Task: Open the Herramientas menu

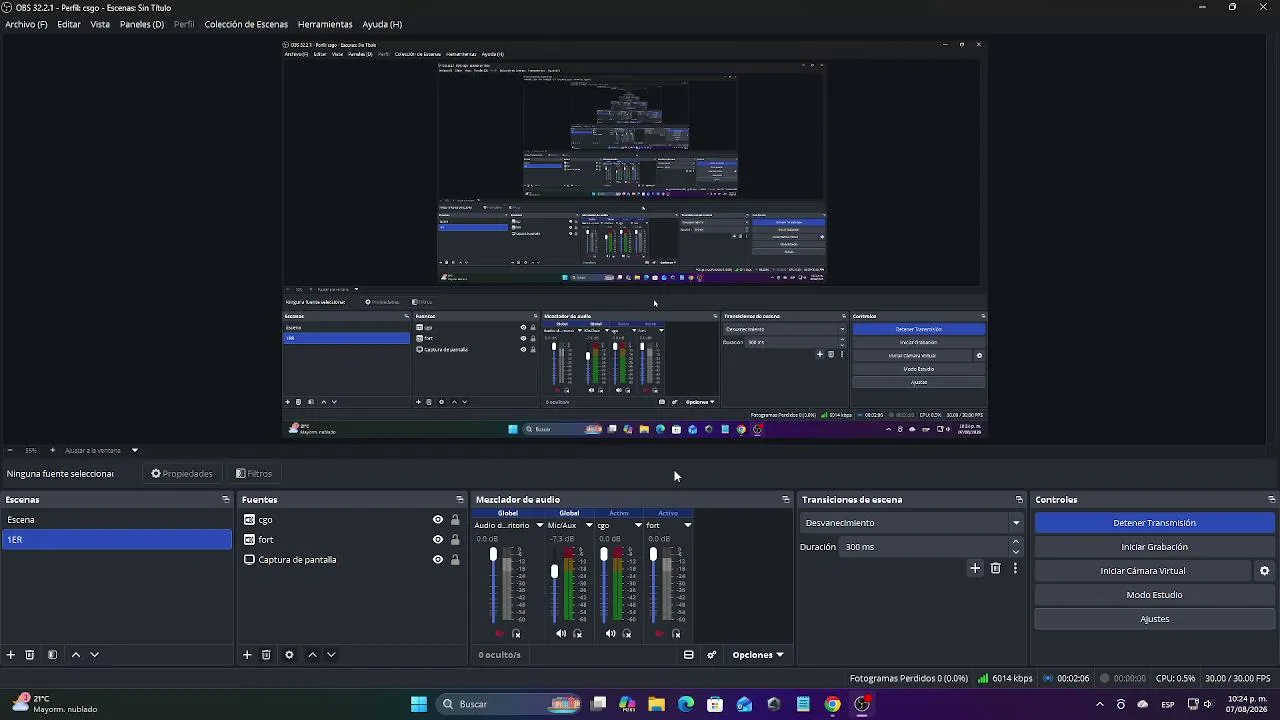Action: [325, 24]
